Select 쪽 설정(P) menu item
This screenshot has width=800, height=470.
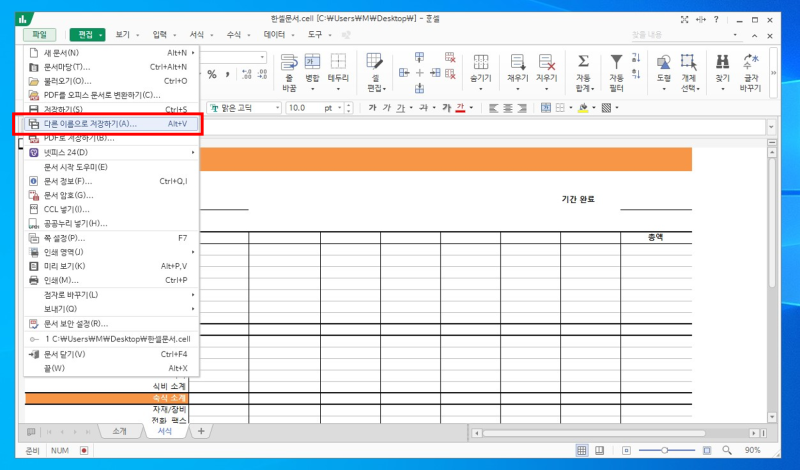[111, 238]
